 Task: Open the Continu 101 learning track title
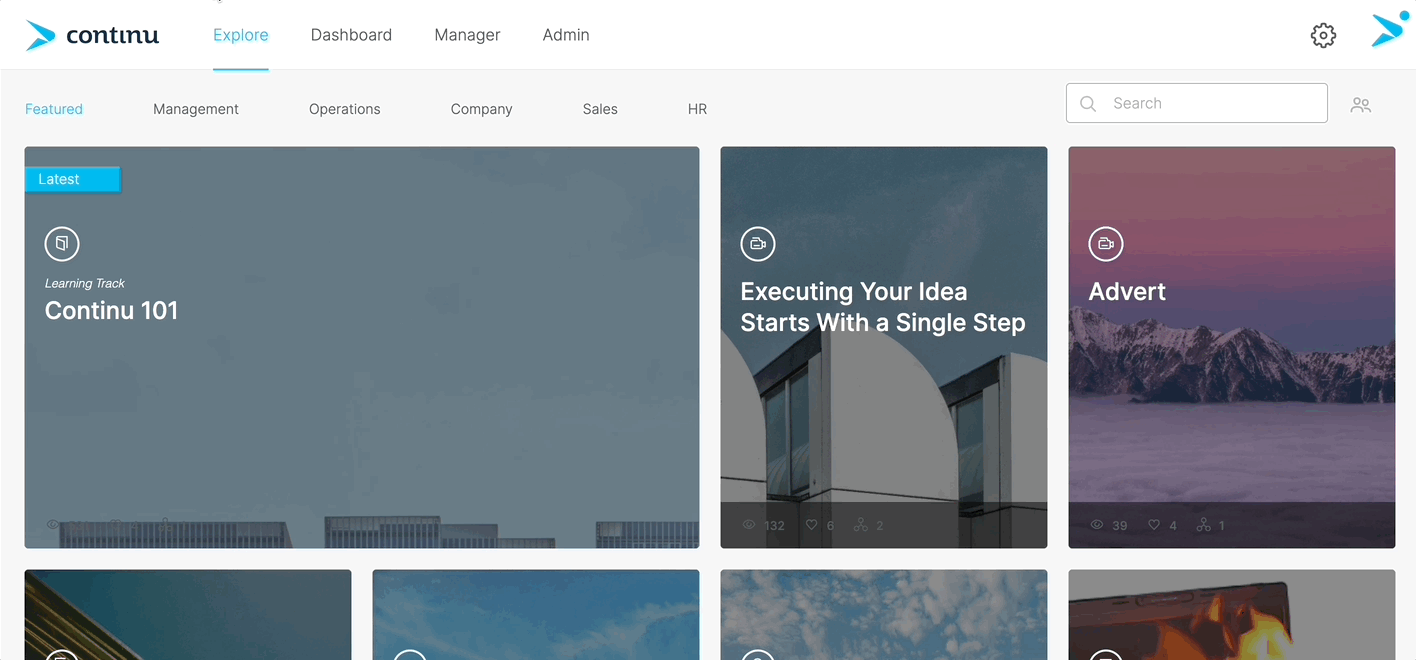pyautogui.click(x=111, y=310)
